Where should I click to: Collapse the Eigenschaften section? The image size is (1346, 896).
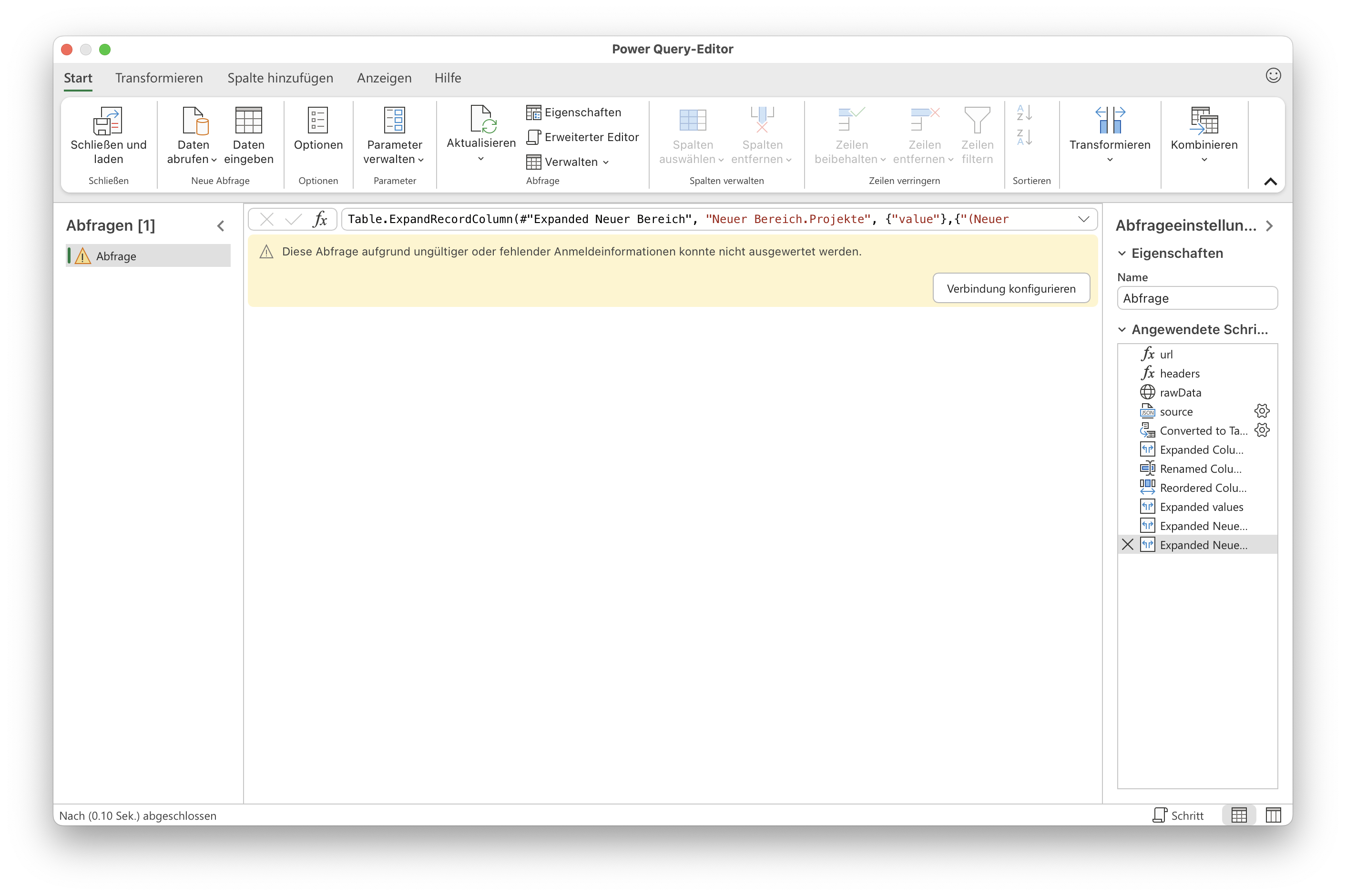(1122, 253)
